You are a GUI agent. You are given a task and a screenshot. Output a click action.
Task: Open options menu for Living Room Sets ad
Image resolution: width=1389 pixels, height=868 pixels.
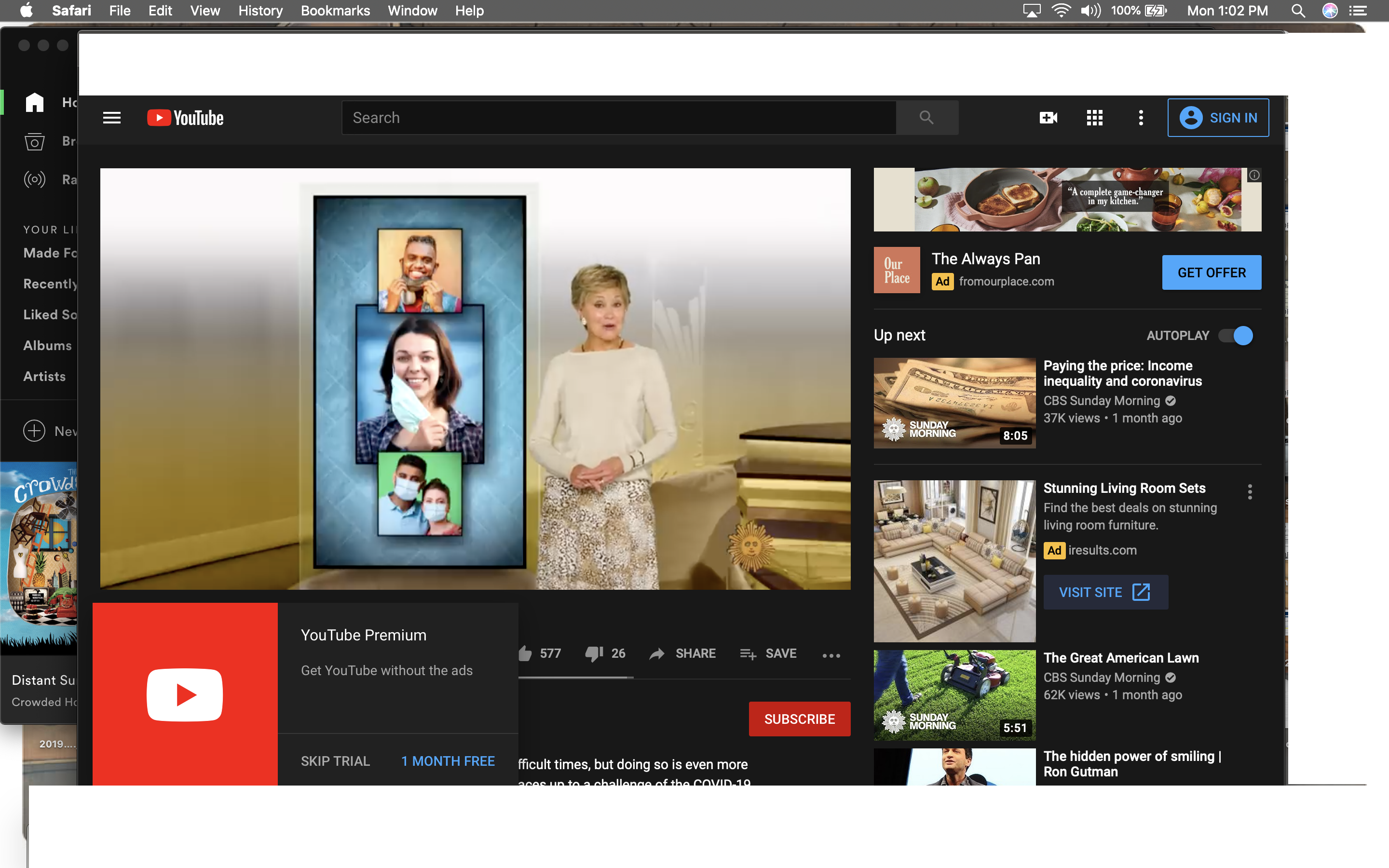(x=1250, y=491)
